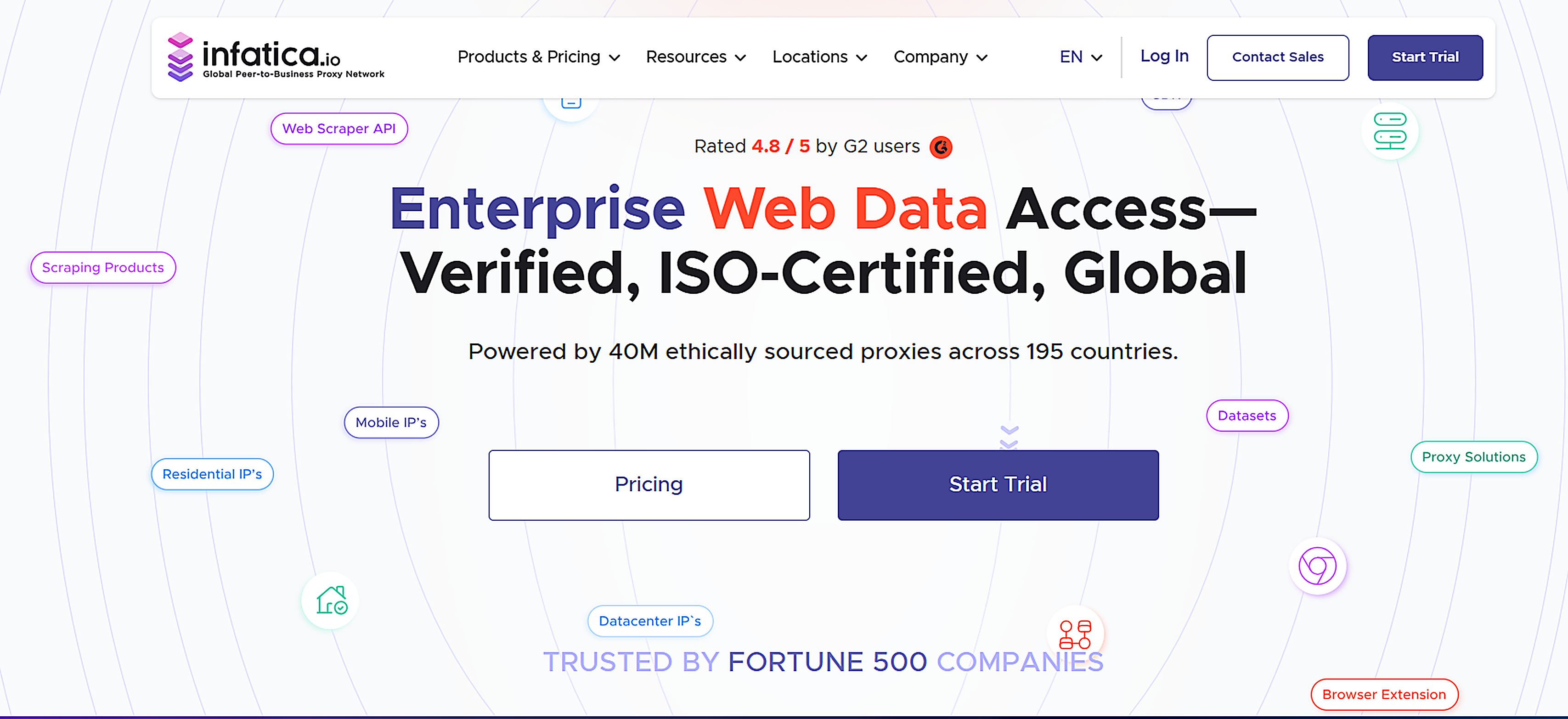Select the Web Scraper API tag
The image size is (1568, 719).
tap(339, 129)
